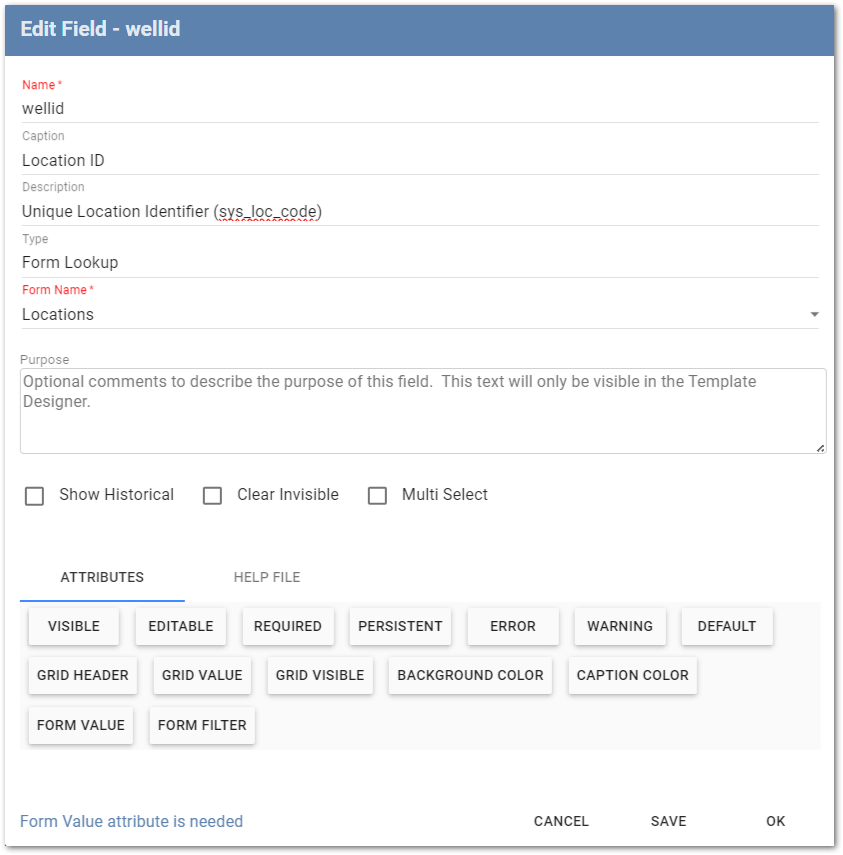Add the GRID HEADER attribute

tap(82, 675)
